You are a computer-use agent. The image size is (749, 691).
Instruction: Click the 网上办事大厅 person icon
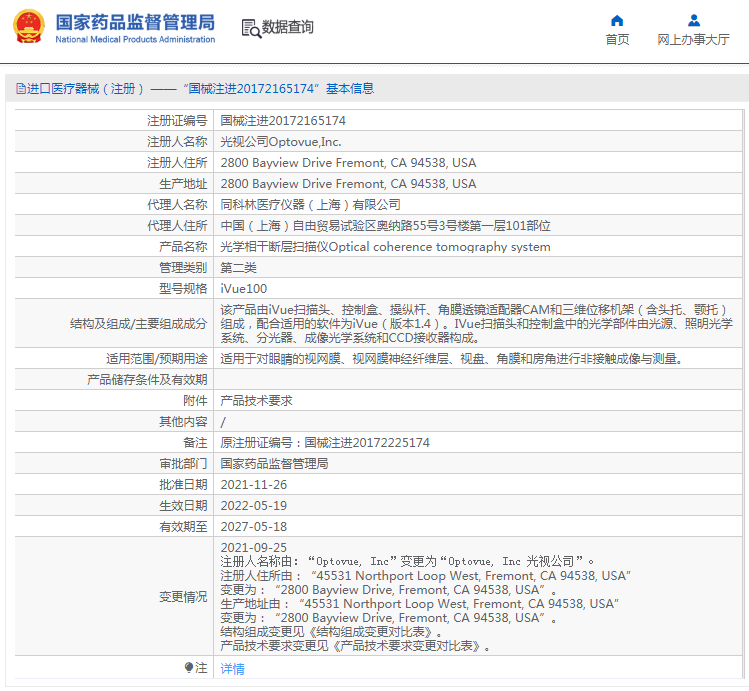693,20
